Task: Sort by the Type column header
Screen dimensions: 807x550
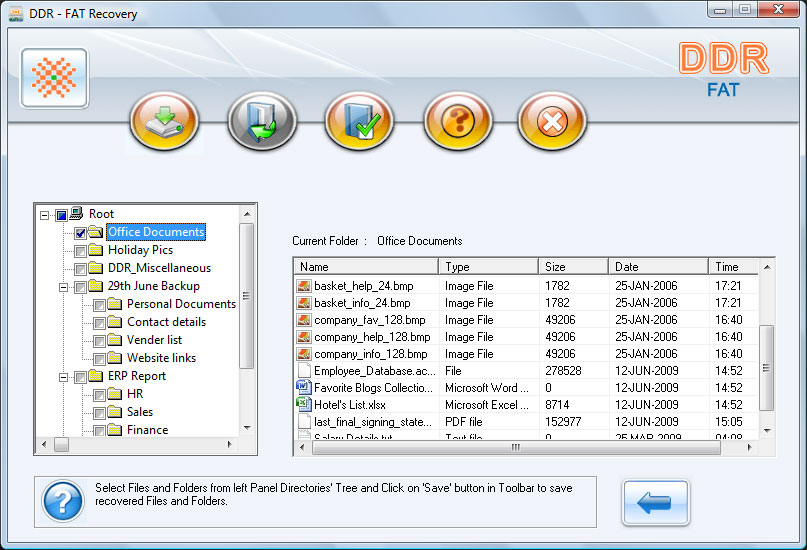Action: point(488,267)
